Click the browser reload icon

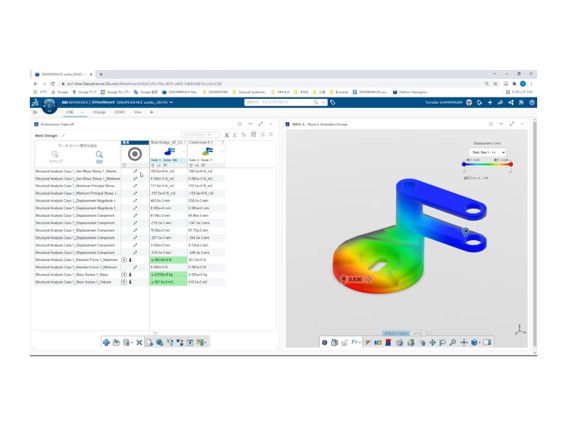(52, 84)
